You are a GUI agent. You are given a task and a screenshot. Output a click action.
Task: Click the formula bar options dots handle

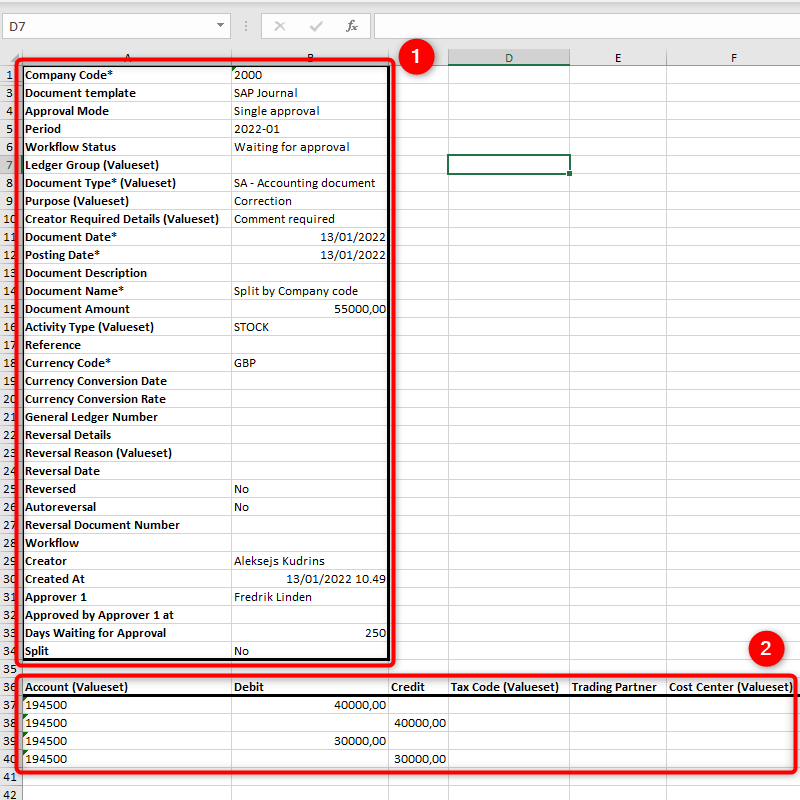[x=246, y=26]
